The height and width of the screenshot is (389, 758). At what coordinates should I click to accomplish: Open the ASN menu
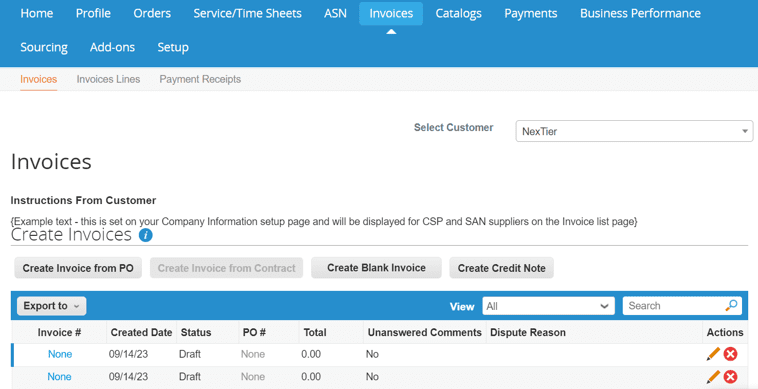tap(335, 14)
